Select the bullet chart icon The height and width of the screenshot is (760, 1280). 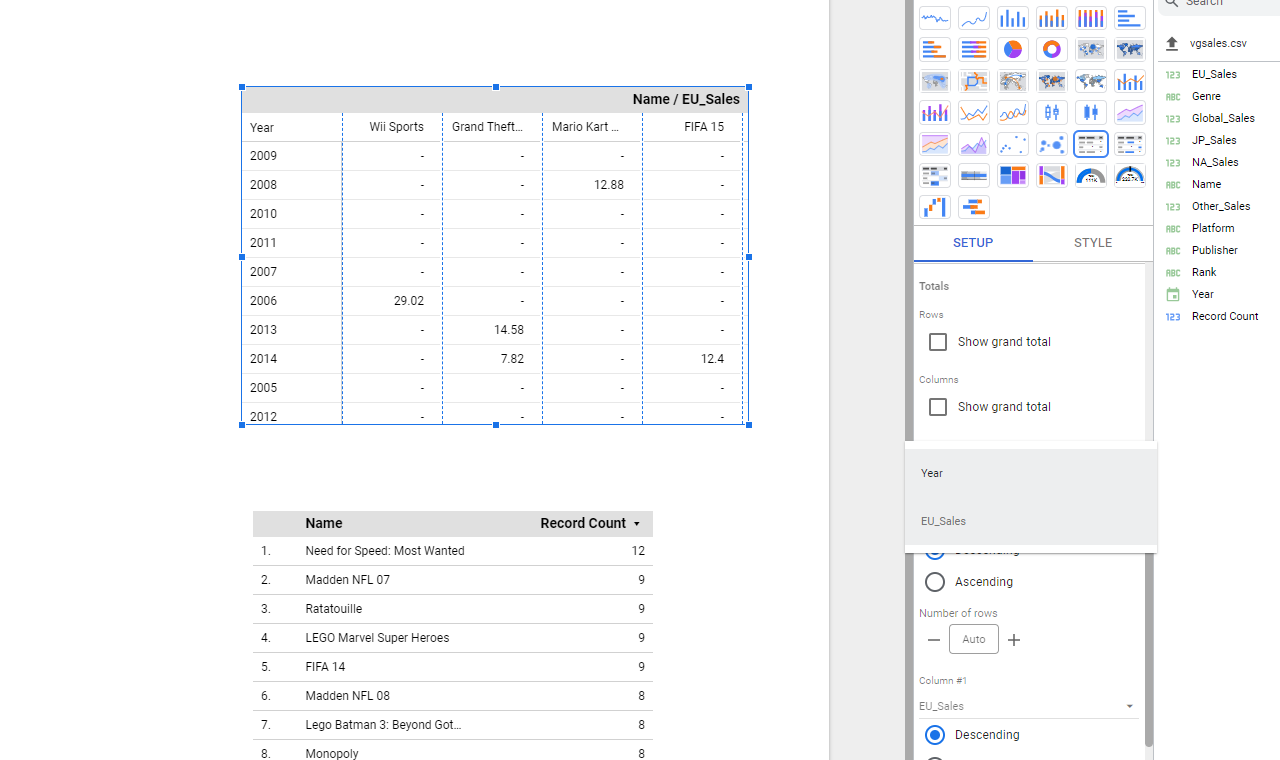(973, 176)
